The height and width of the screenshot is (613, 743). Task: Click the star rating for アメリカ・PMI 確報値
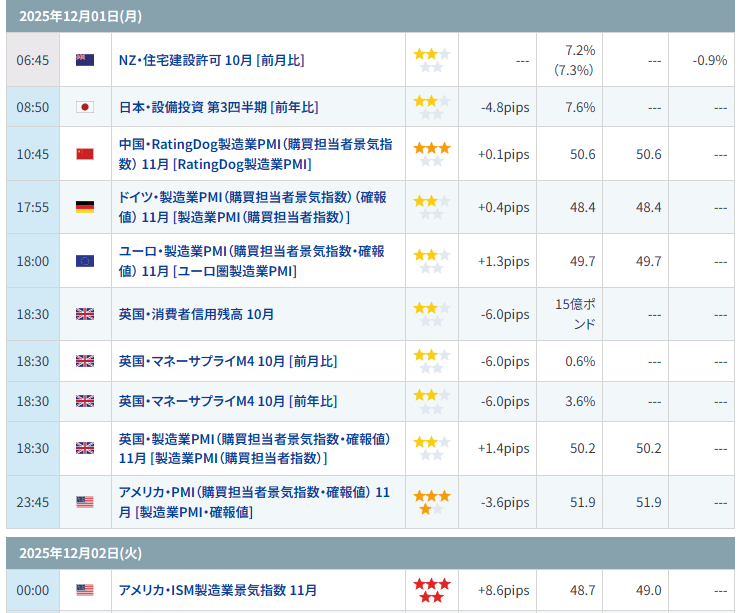432,502
